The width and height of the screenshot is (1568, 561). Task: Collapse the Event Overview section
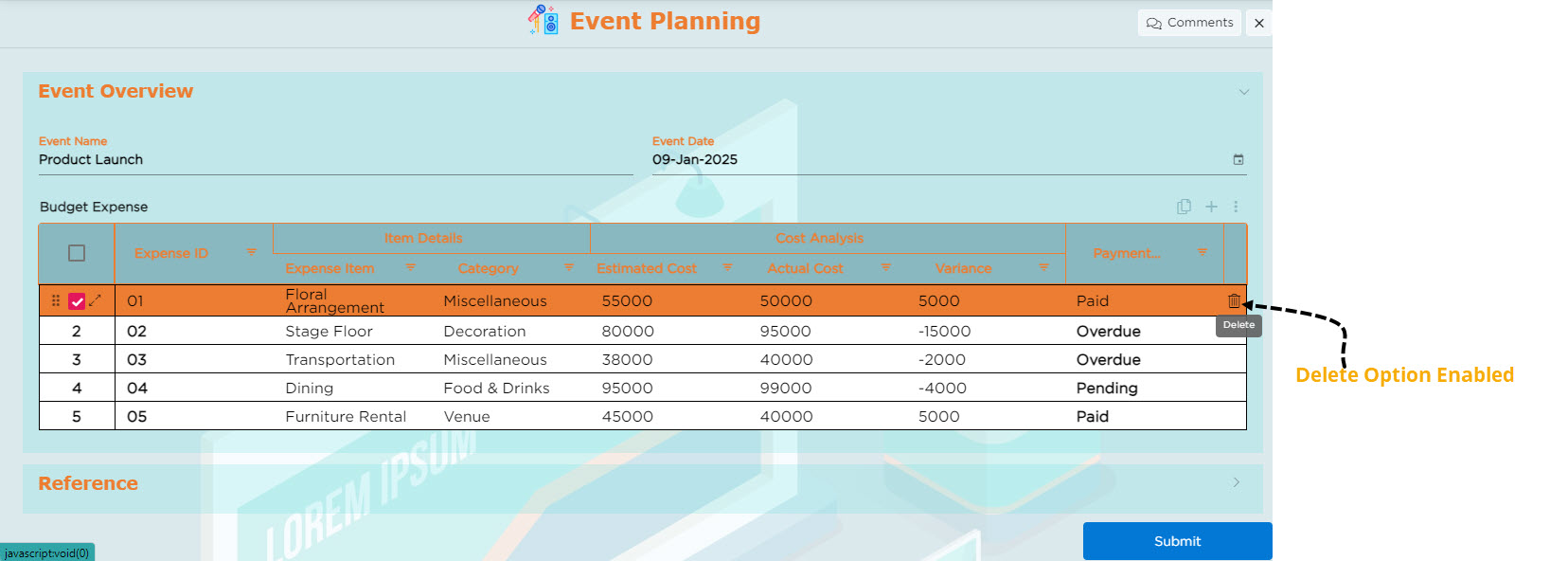click(x=1243, y=92)
